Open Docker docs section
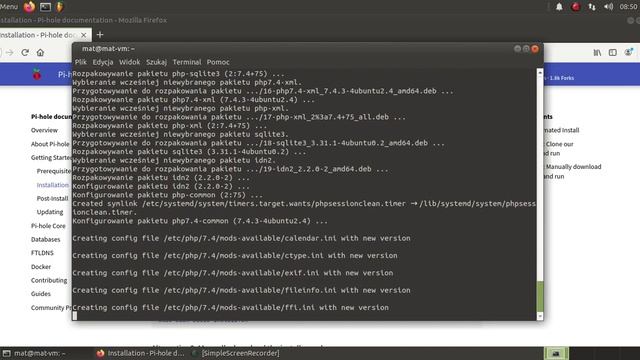The image size is (640, 360). 41,267
